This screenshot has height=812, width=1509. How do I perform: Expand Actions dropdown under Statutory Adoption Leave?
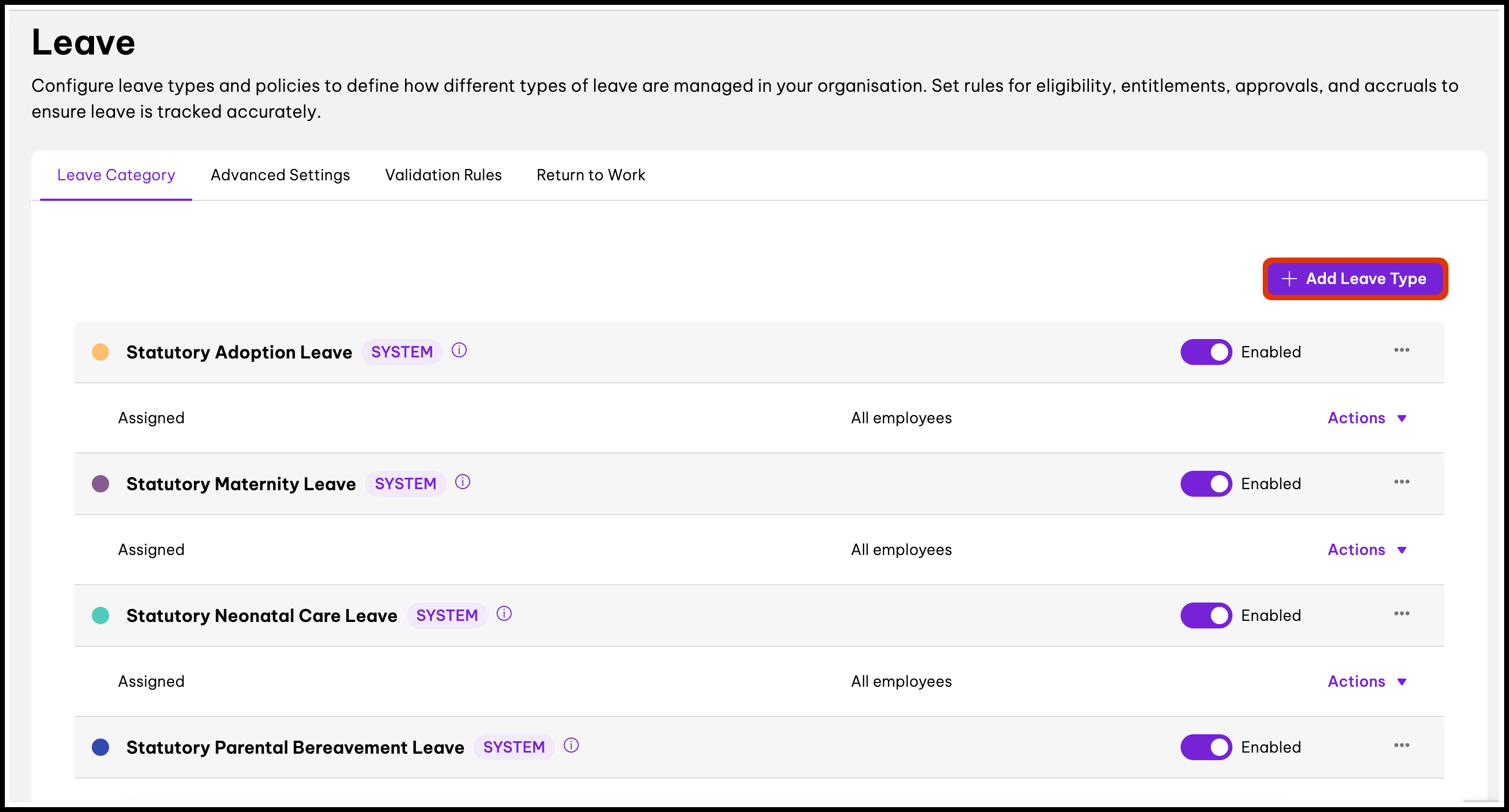point(1367,418)
